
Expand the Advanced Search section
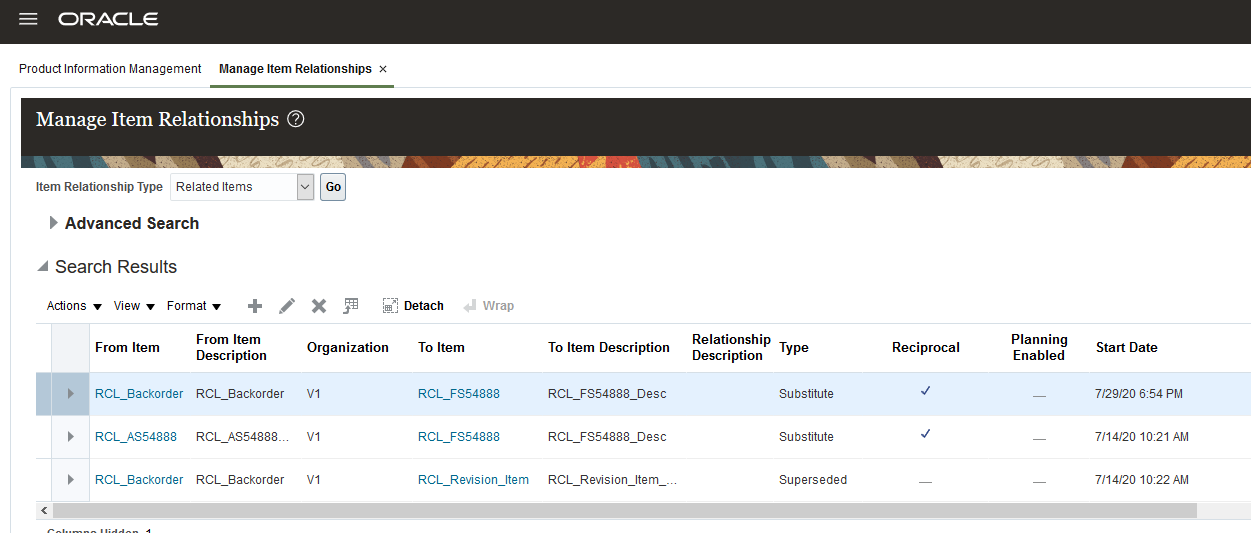[x=54, y=224]
